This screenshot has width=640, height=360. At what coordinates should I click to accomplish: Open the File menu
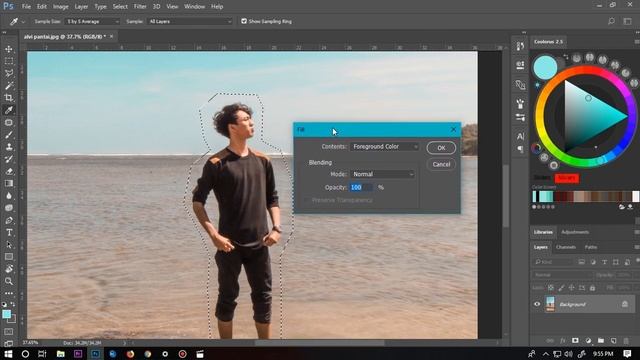click(x=26, y=7)
